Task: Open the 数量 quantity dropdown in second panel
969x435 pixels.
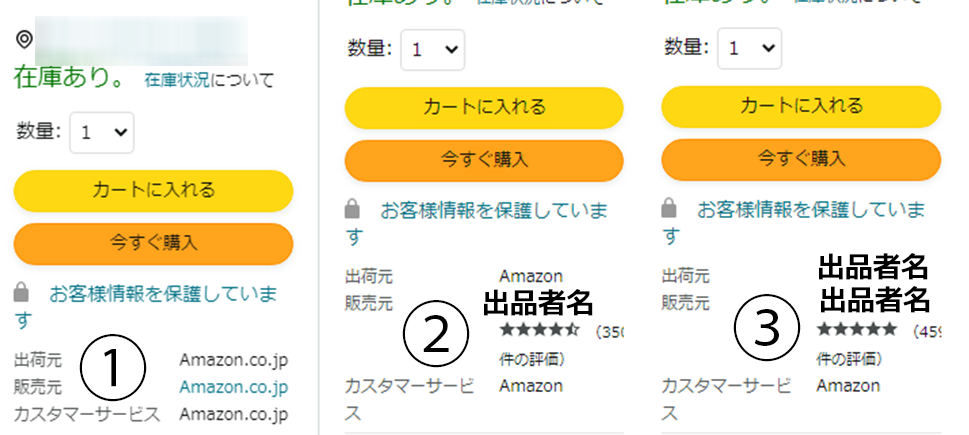Action: click(433, 49)
